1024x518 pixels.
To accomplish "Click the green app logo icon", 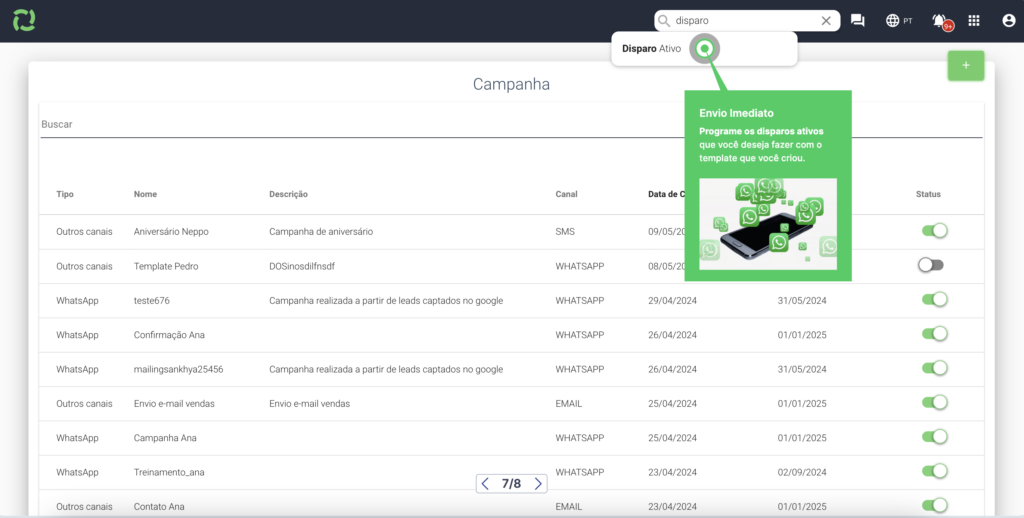I will pyautogui.click(x=24, y=20).
